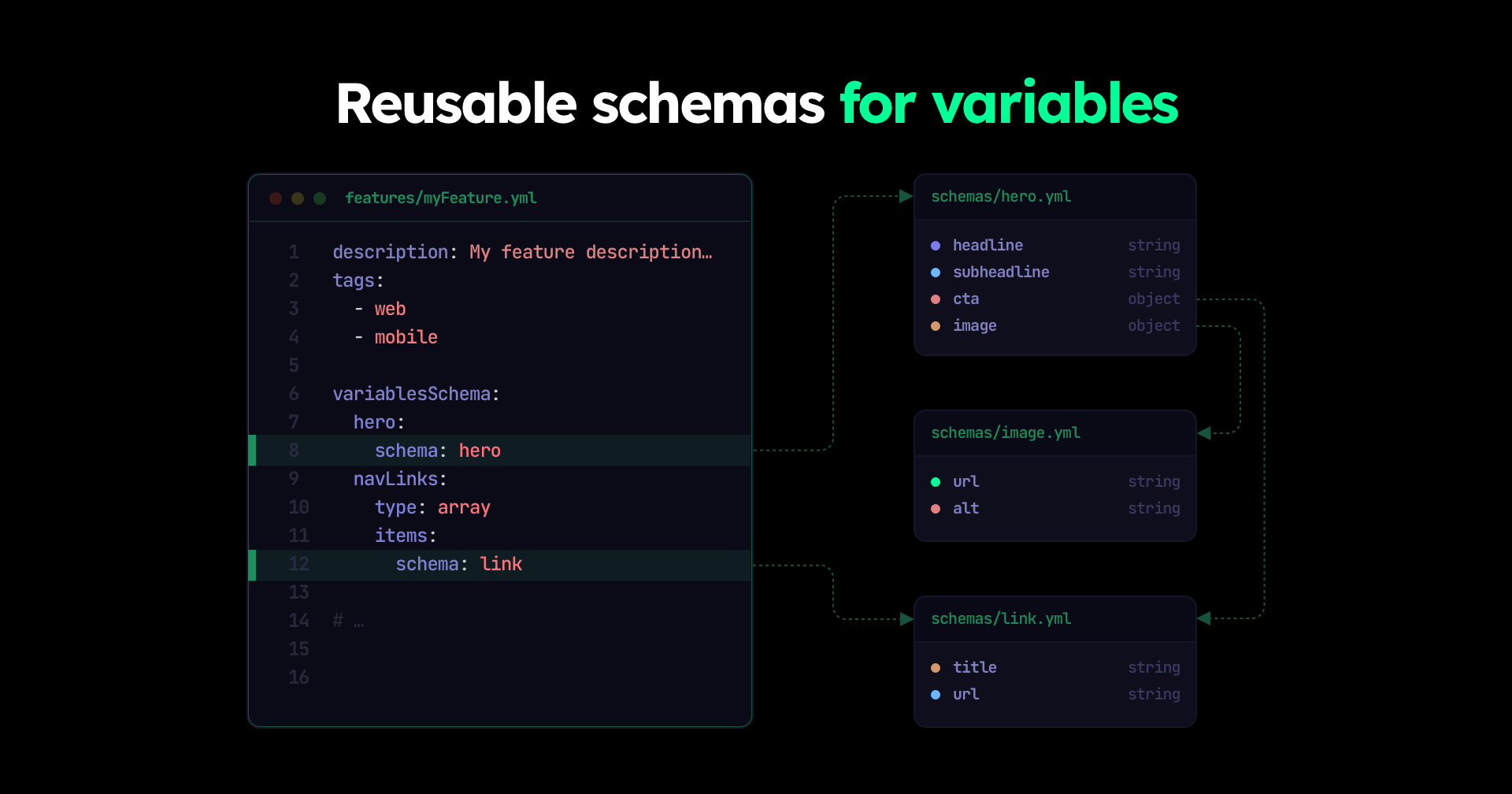Click the navLinks key on line 9
Viewport: 1512px width, 794px height.
click(395, 479)
